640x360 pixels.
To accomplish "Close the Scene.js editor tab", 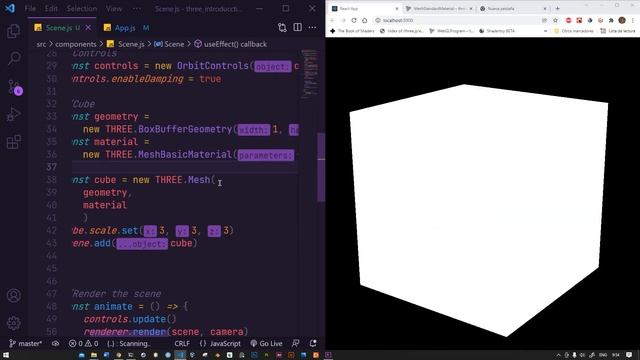I will (x=88, y=28).
